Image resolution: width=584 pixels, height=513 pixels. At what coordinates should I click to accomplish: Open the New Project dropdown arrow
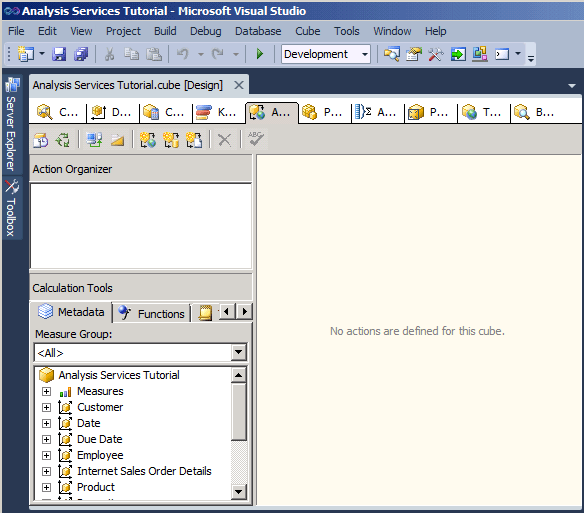coord(42,54)
